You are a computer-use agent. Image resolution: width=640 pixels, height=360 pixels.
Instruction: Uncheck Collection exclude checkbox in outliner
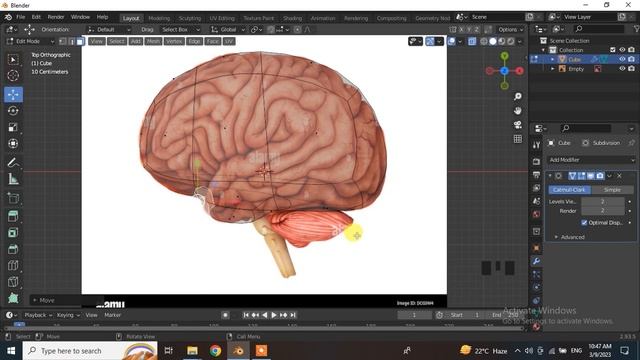point(613,50)
